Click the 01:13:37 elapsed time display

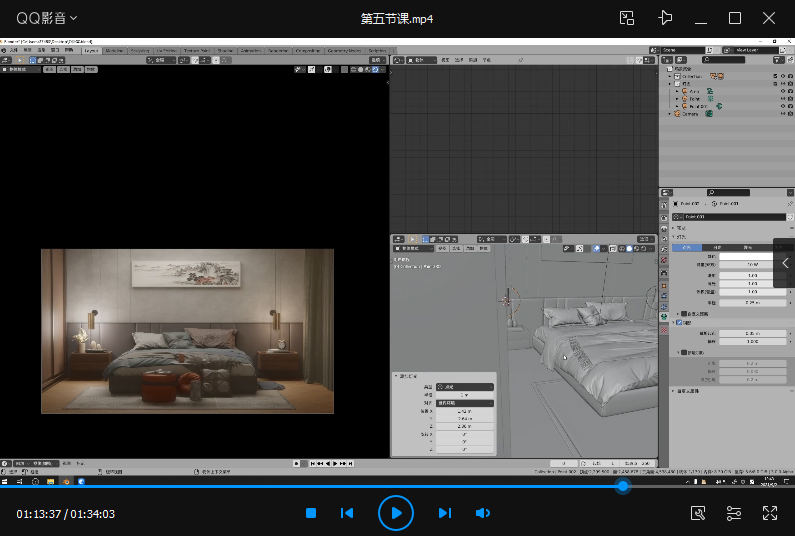pyautogui.click(x=39, y=514)
